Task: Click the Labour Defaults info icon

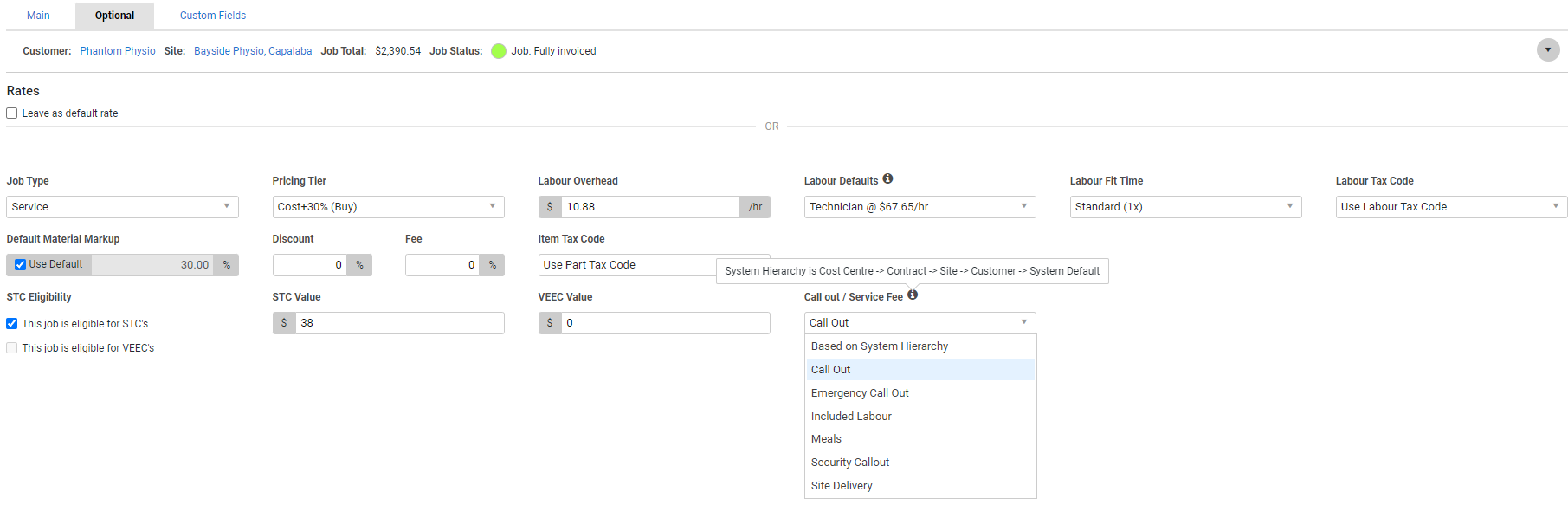Action: pos(887,179)
